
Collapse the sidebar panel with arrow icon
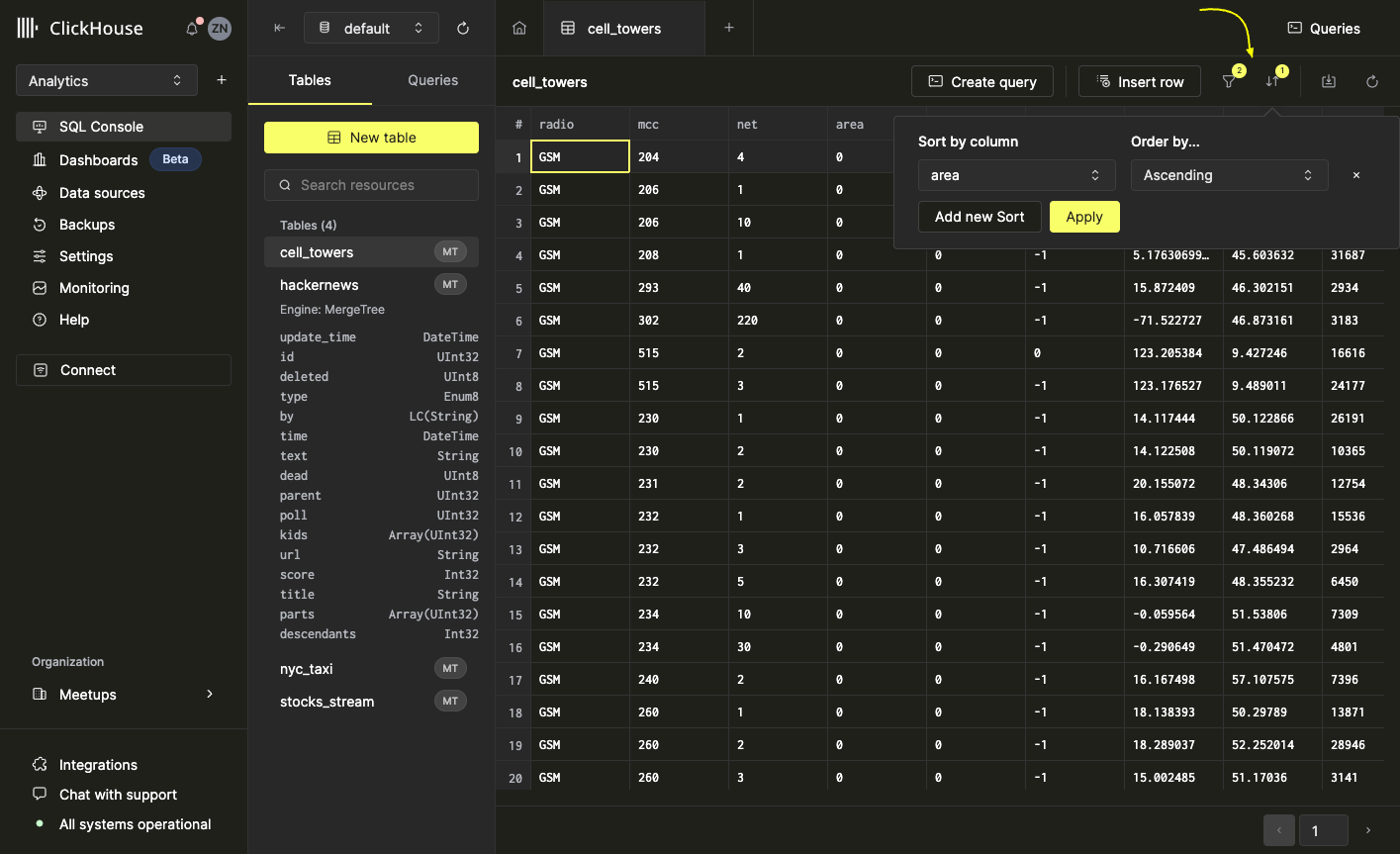(x=280, y=29)
